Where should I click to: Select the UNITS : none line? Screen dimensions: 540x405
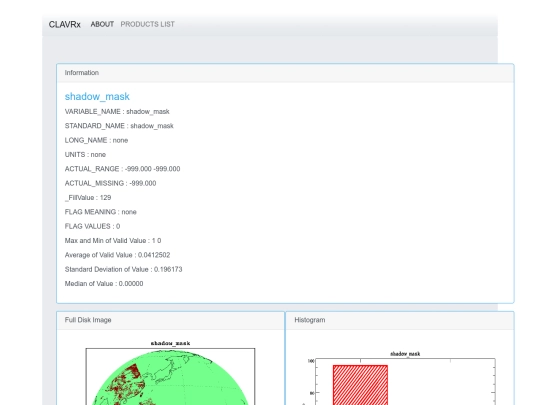85,155
